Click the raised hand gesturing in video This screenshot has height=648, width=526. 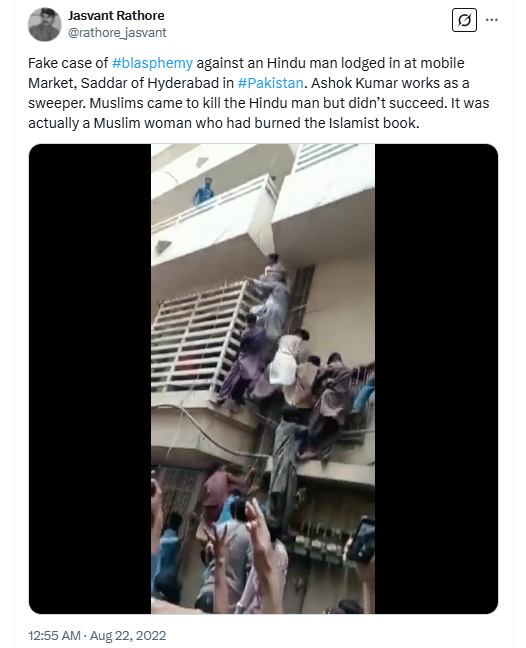(x=259, y=521)
